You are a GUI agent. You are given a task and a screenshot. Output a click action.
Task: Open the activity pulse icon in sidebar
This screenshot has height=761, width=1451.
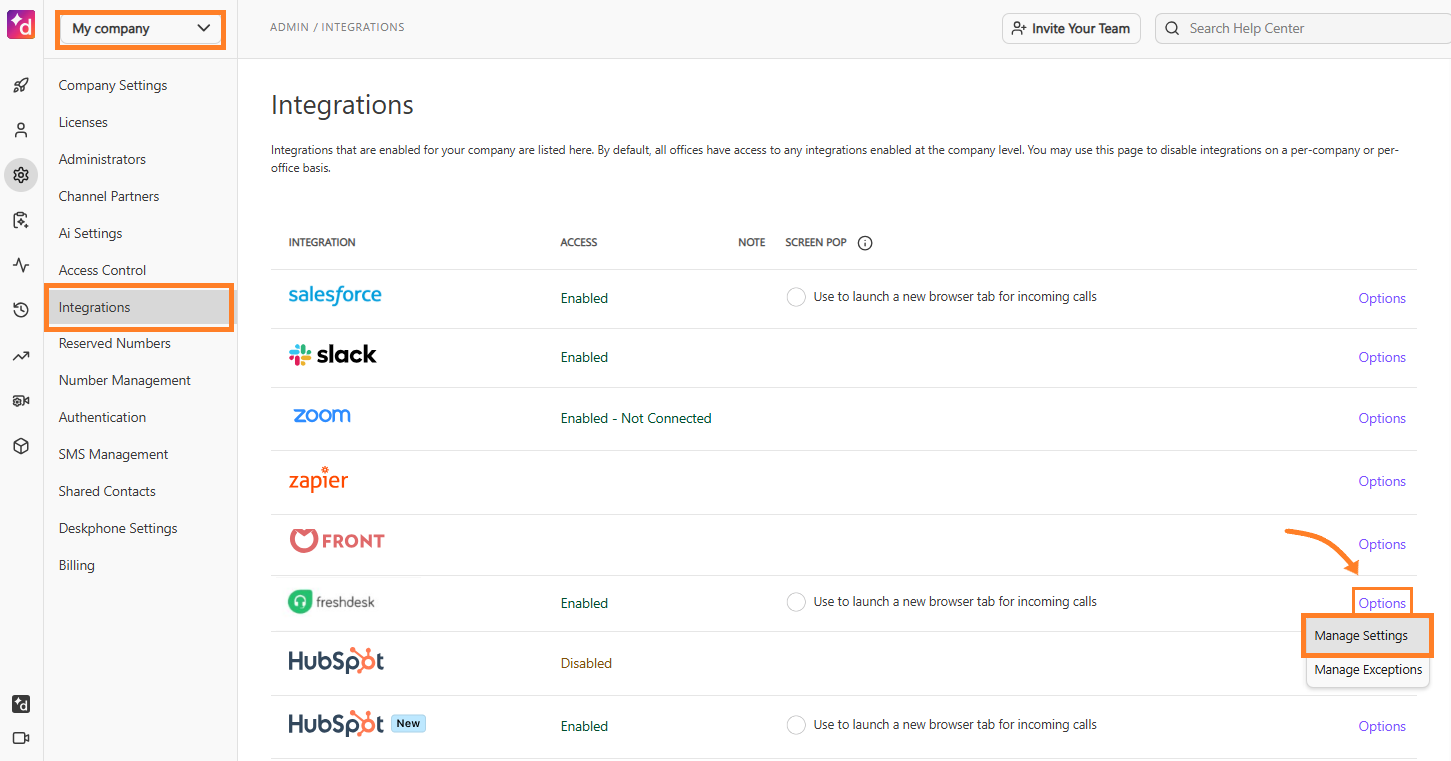21,265
